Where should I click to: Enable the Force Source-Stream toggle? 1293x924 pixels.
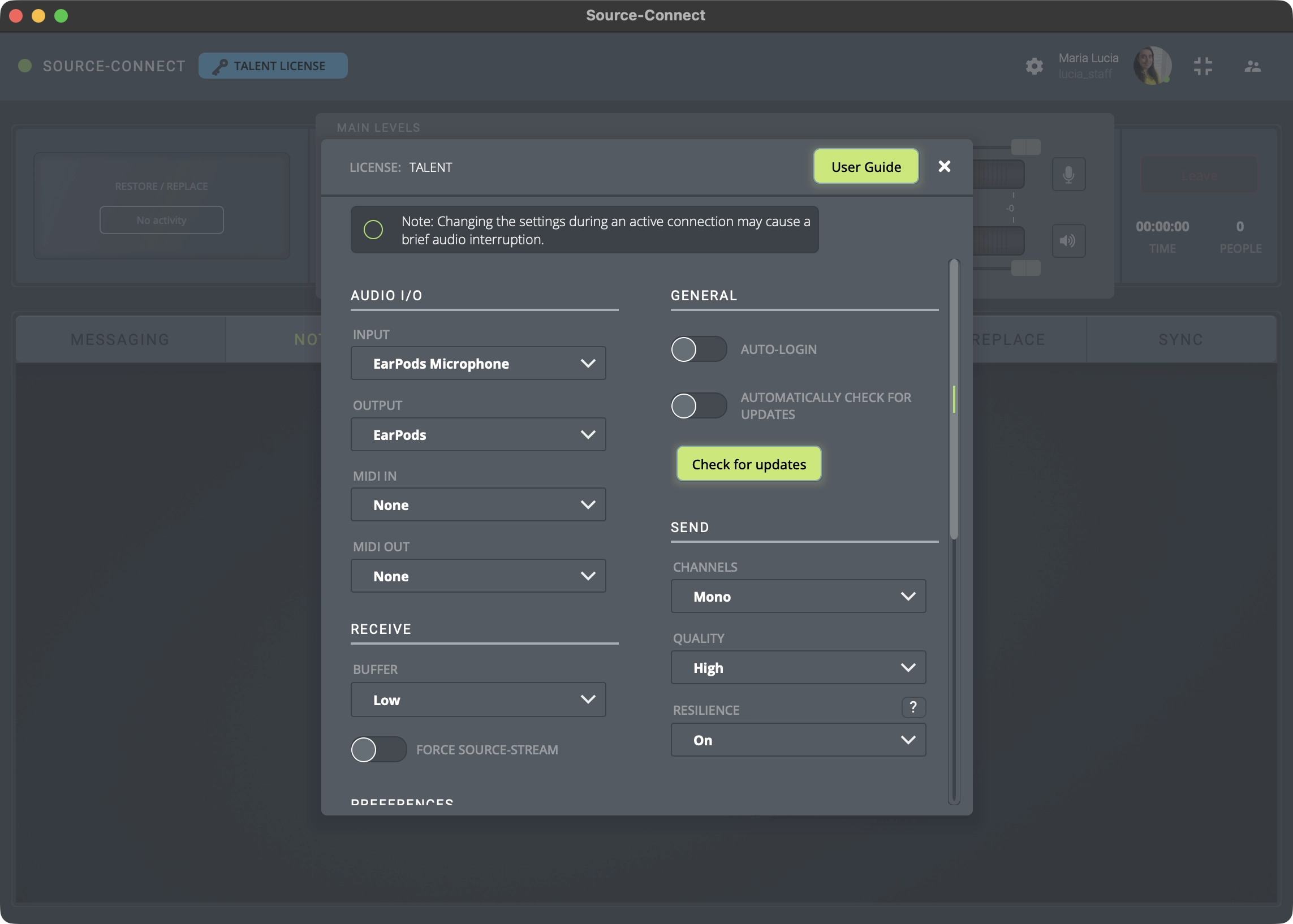tap(378, 749)
